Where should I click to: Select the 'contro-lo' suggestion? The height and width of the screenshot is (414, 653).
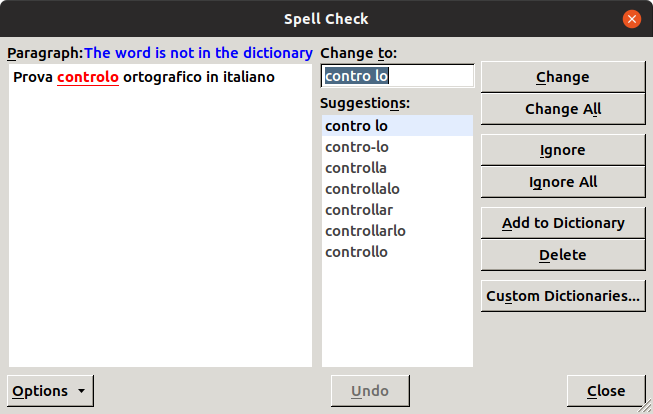click(x=357, y=147)
